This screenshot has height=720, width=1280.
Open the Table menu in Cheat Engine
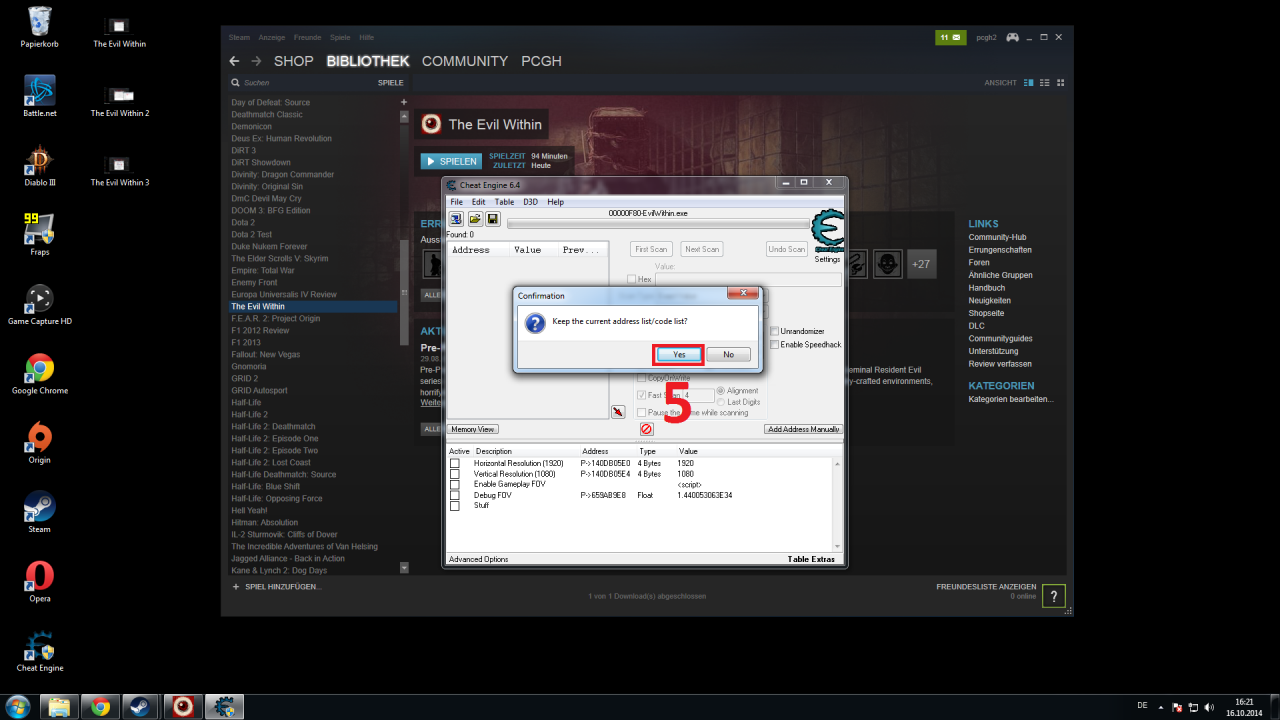[x=504, y=202]
